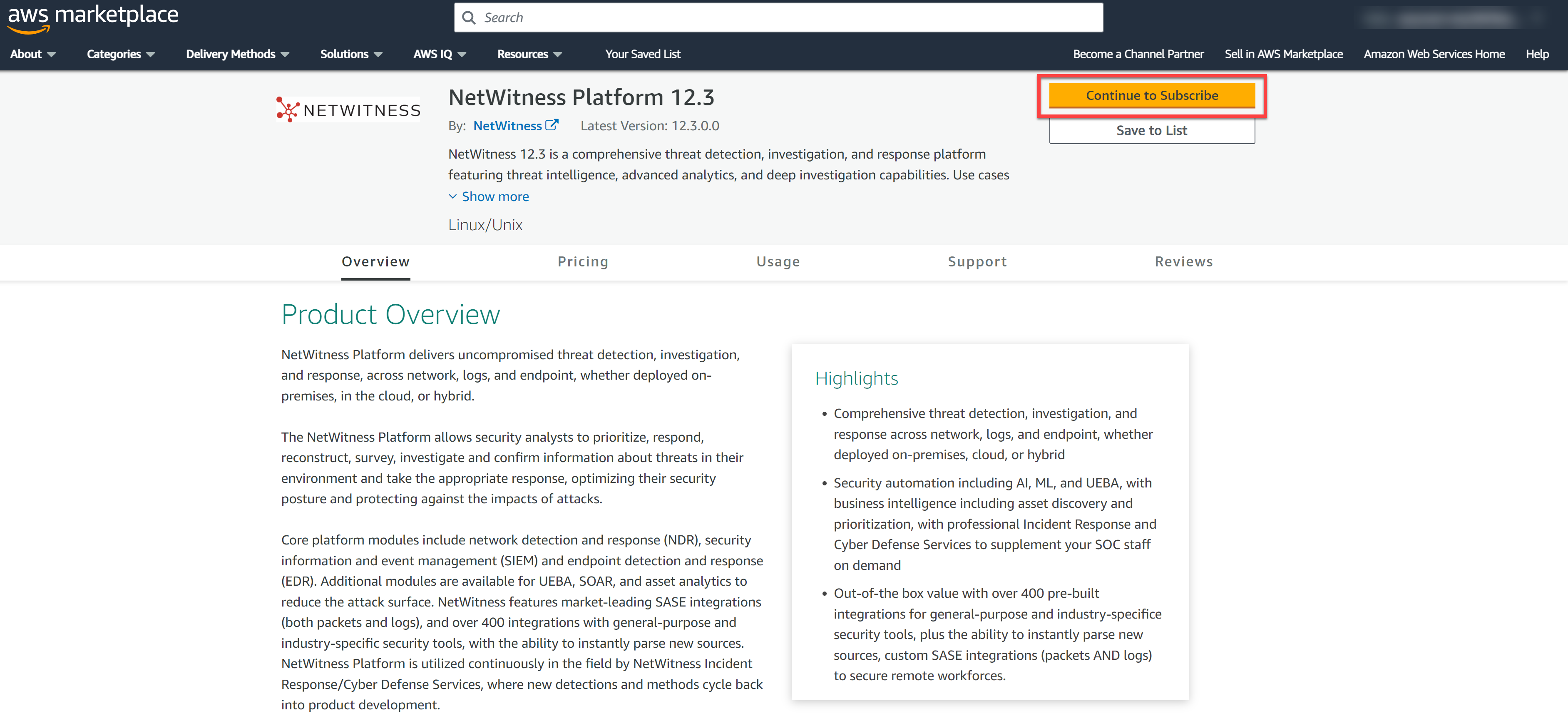Open Your Saved List link

click(x=642, y=54)
